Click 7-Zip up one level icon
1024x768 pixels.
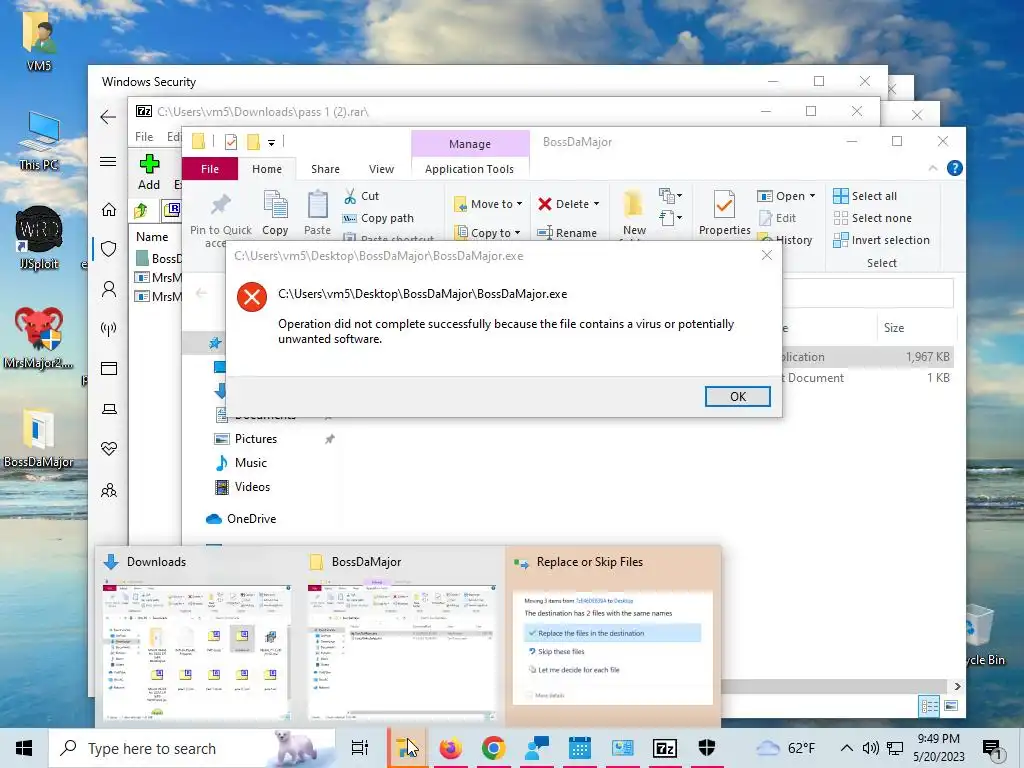[141, 210]
